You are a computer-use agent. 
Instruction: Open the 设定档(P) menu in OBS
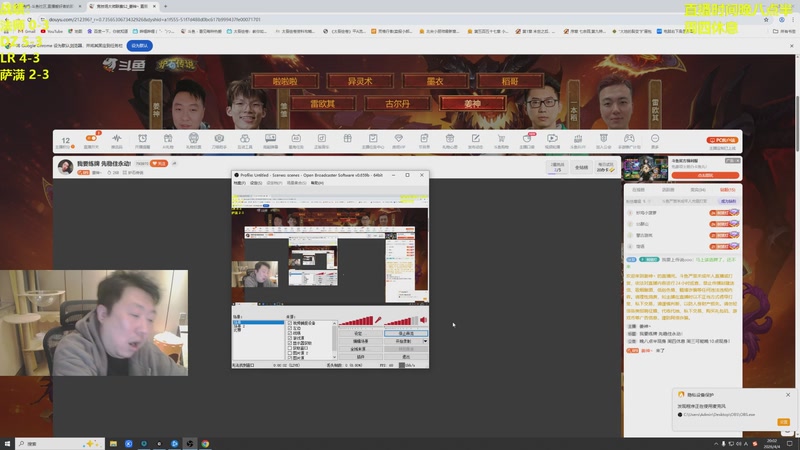(x=274, y=183)
